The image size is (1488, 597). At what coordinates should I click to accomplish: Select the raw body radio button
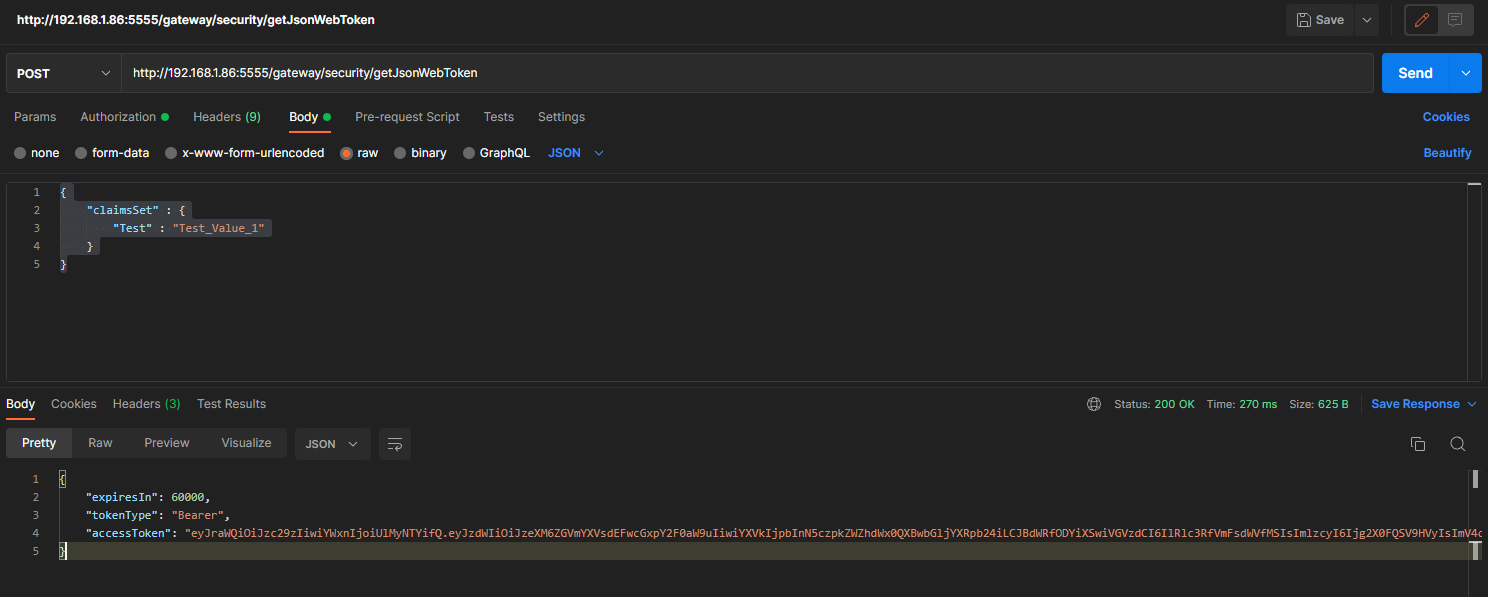[x=347, y=153]
